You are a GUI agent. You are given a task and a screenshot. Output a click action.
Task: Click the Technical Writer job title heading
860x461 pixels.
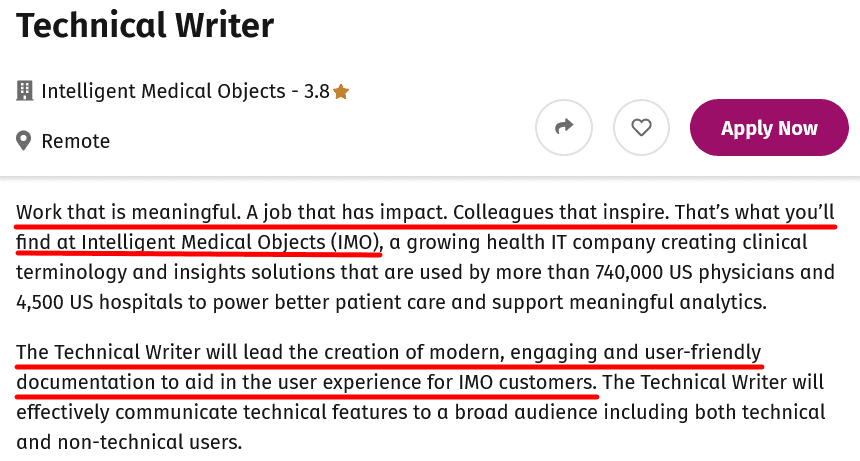[145, 26]
